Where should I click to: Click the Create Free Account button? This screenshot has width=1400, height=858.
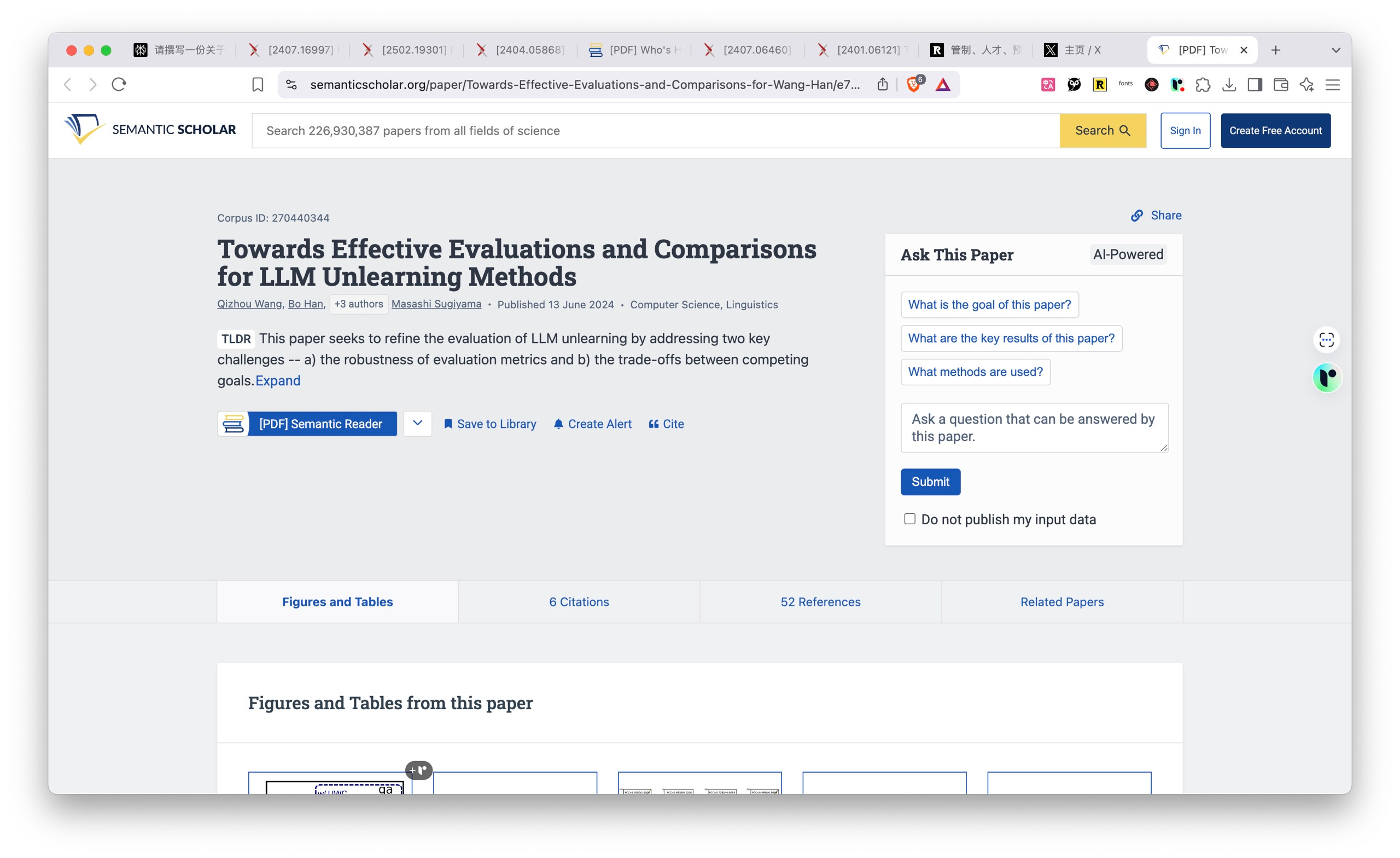1275,130
